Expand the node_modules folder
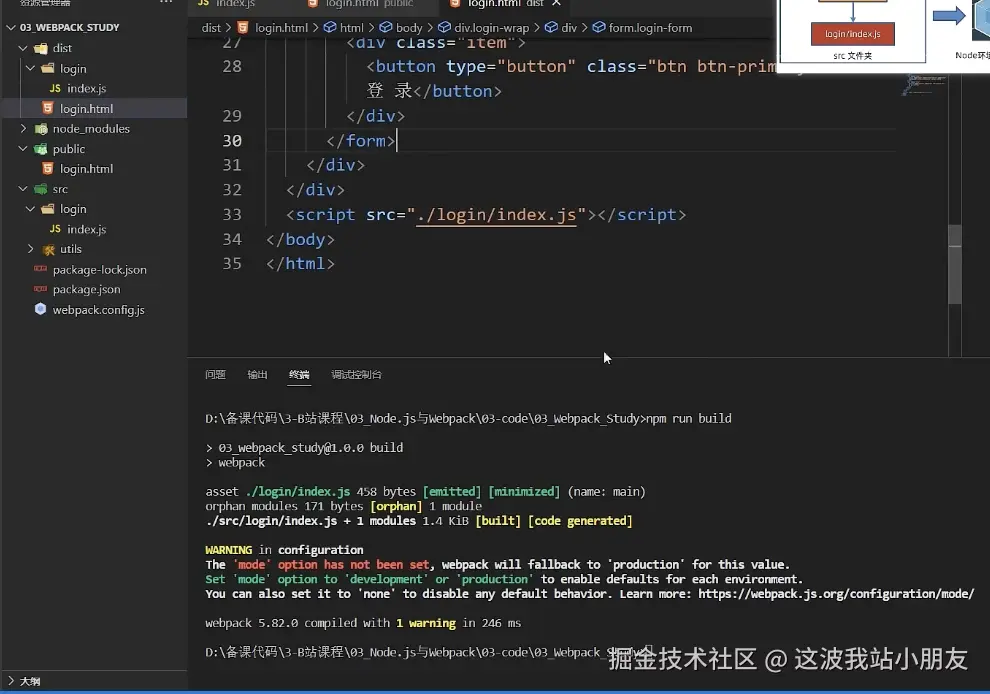The image size is (990, 694). 22,129
